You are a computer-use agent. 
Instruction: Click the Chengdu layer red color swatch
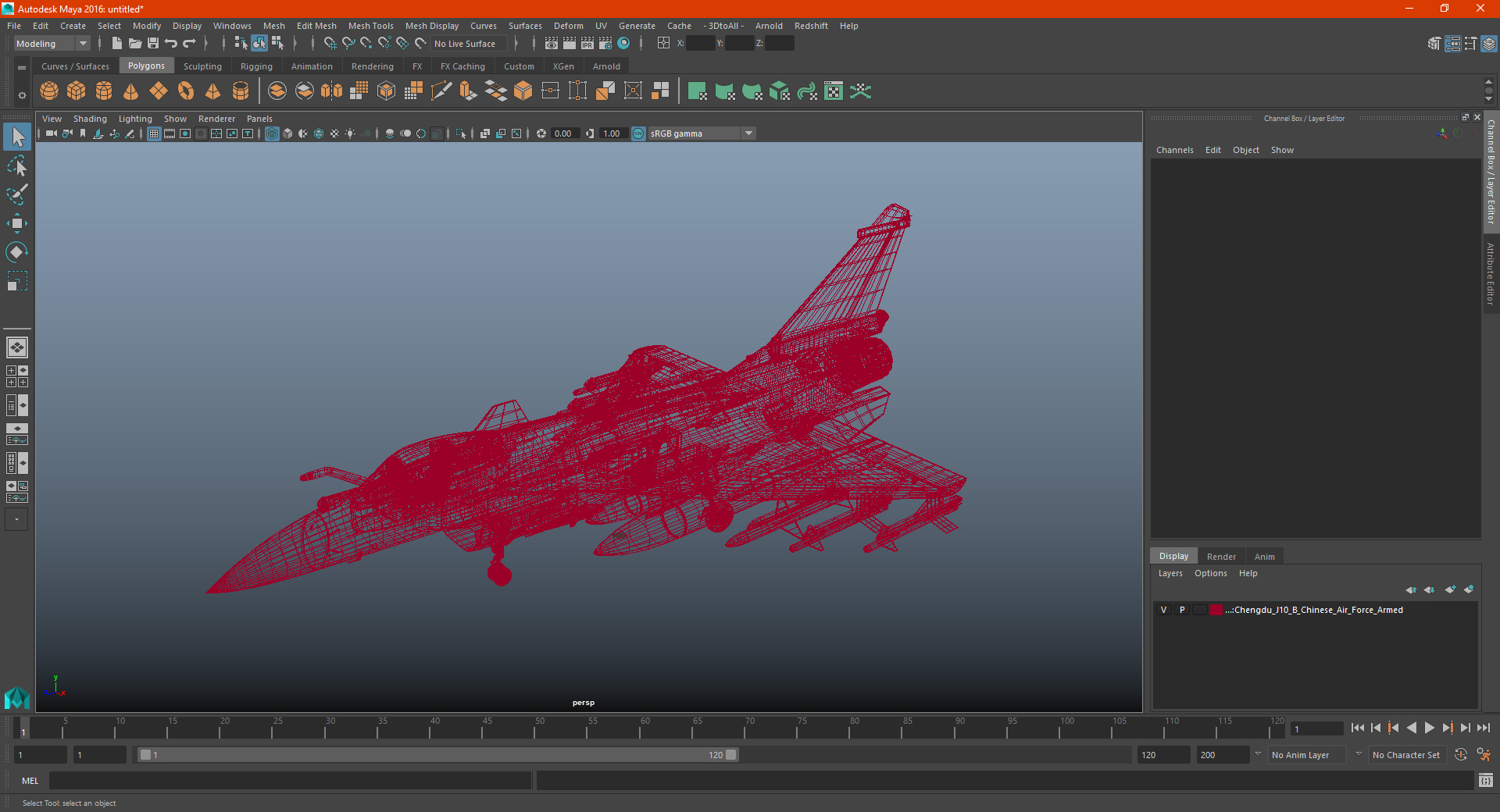[1216, 610]
